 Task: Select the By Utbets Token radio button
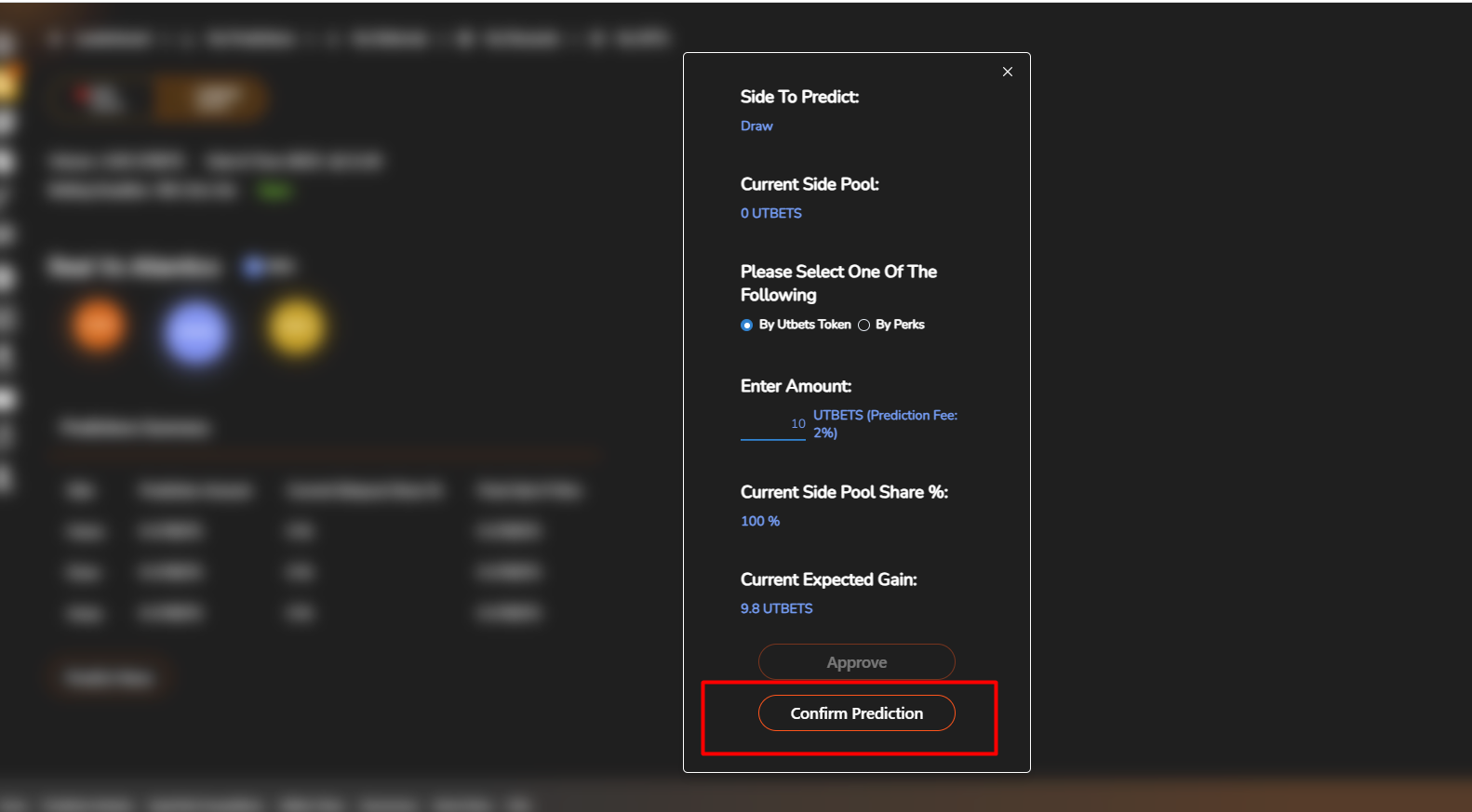pyautogui.click(x=746, y=325)
